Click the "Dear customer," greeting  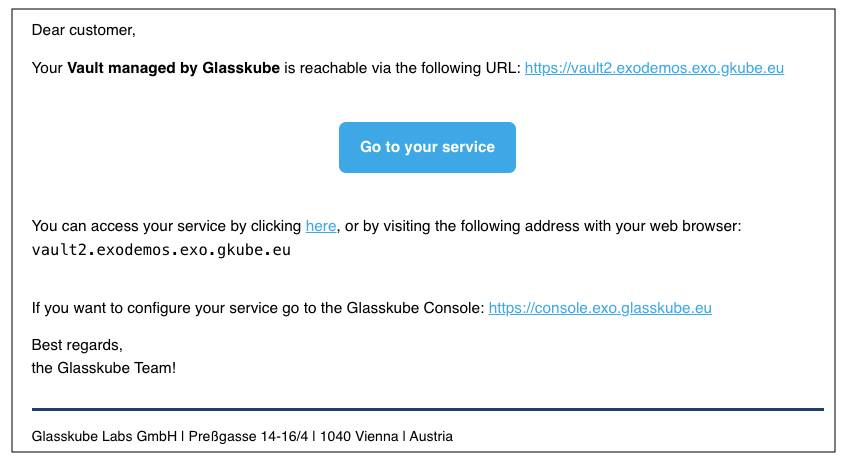83,30
